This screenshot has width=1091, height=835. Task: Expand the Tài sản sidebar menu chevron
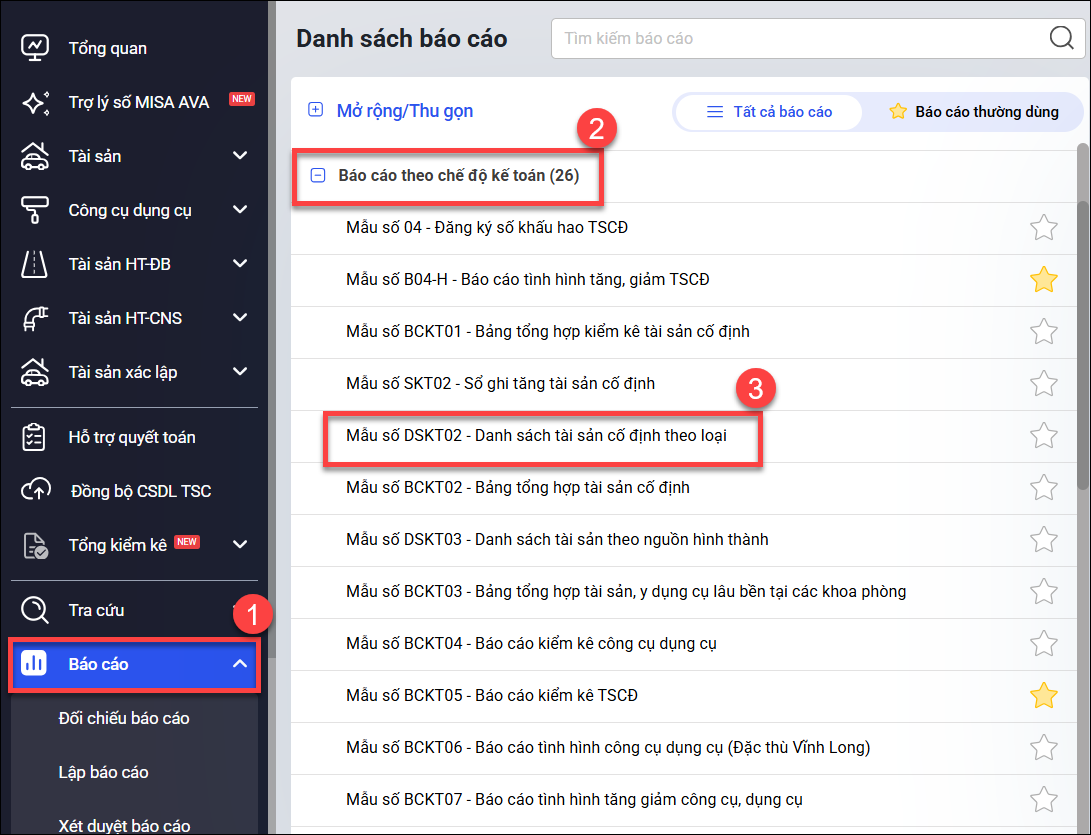click(239, 156)
